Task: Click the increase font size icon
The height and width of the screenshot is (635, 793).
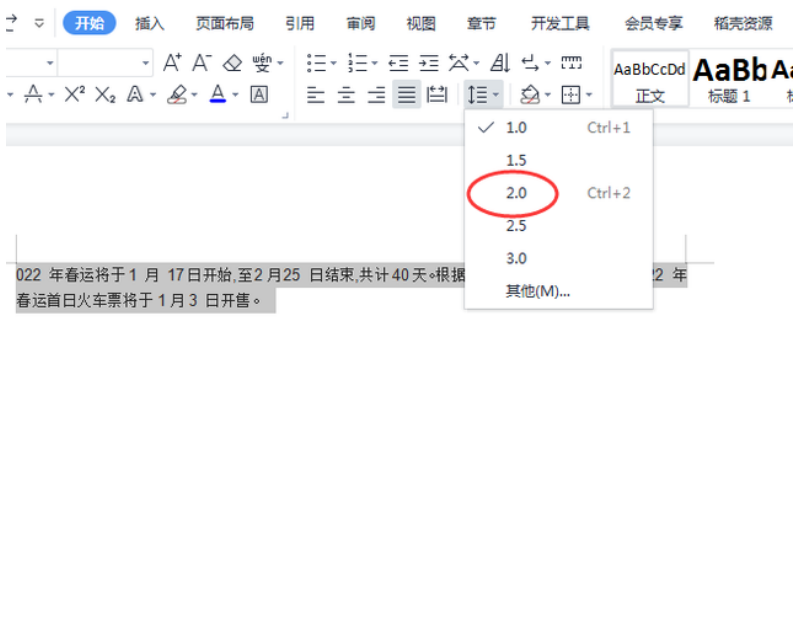Action: pos(172,63)
